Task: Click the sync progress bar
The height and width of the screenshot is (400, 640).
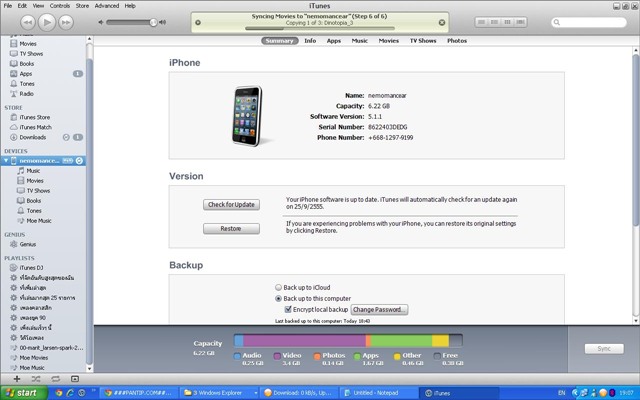Action: [x=320, y=29]
